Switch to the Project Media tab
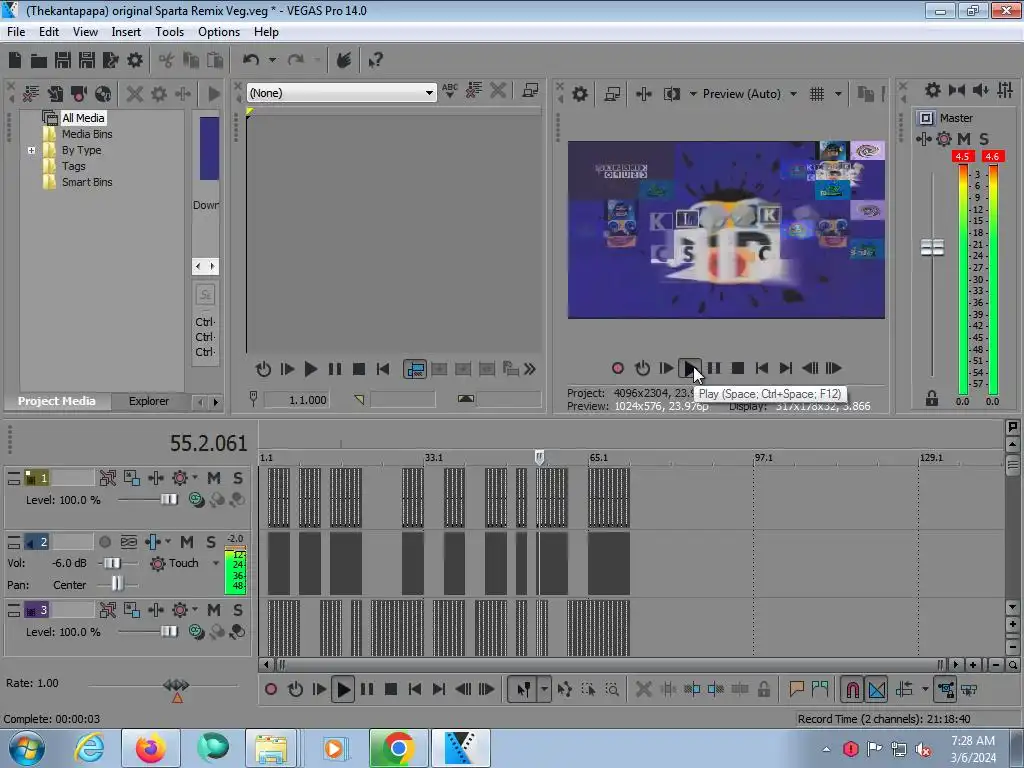This screenshot has width=1024, height=768. (x=56, y=401)
